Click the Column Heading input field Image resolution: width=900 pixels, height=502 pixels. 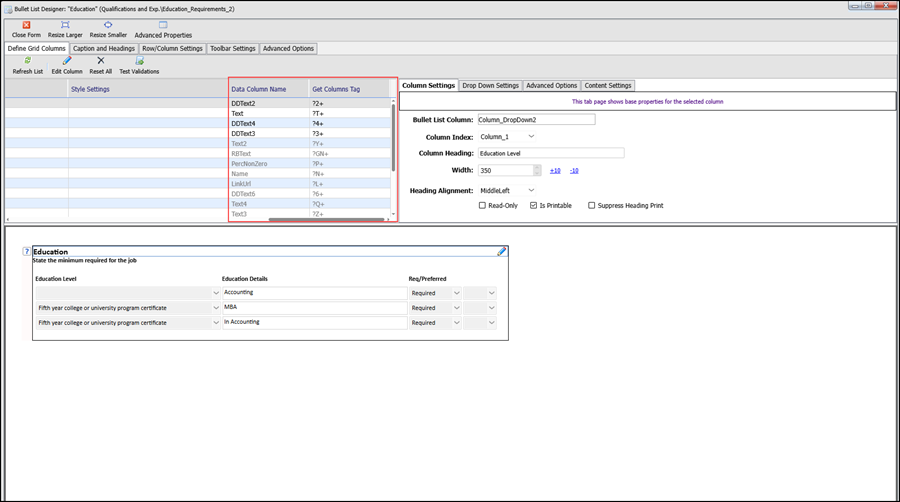pos(551,153)
